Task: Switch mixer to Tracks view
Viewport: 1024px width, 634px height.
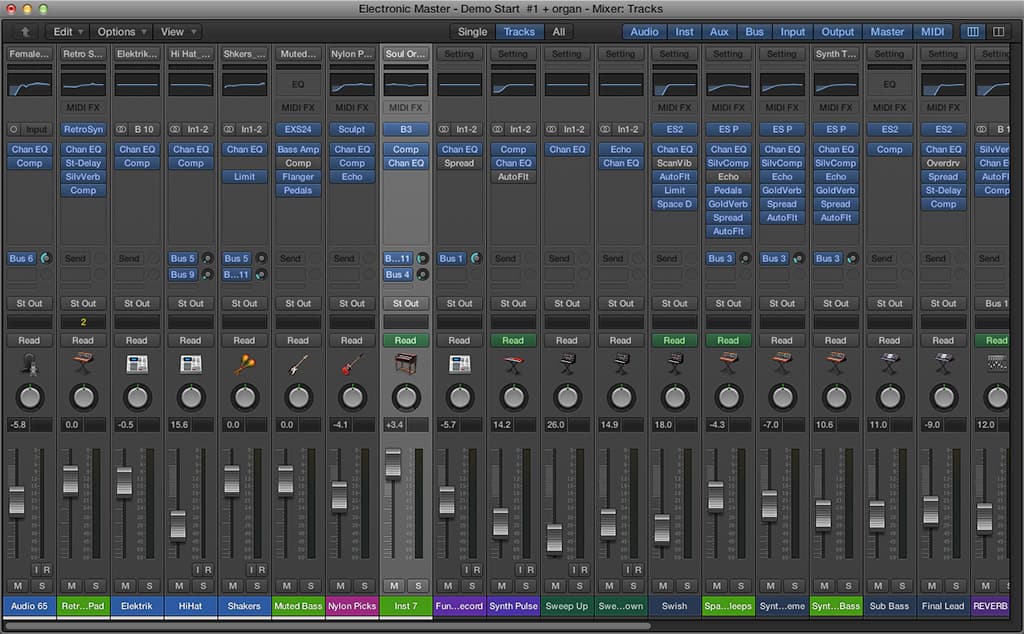Action: (x=519, y=31)
